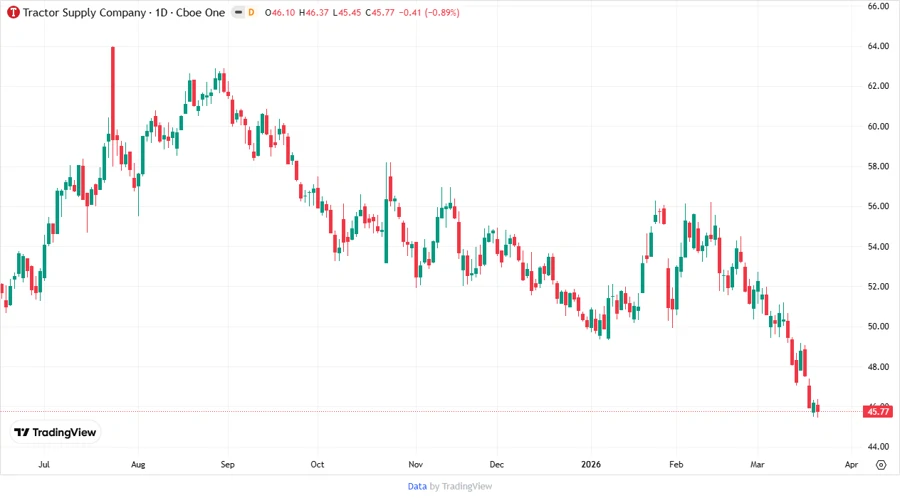Click the 54.00 price axis label
The width and height of the screenshot is (900, 498).
click(x=878, y=246)
